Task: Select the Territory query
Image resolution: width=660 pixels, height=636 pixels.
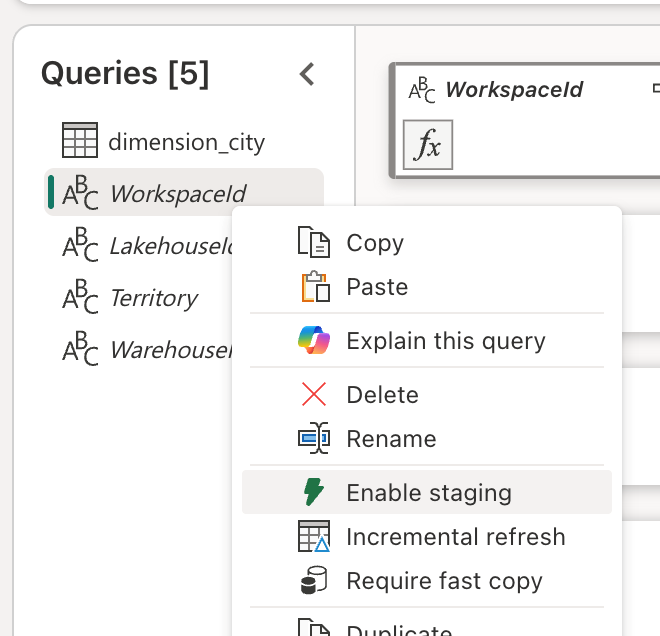Action: [138, 297]
